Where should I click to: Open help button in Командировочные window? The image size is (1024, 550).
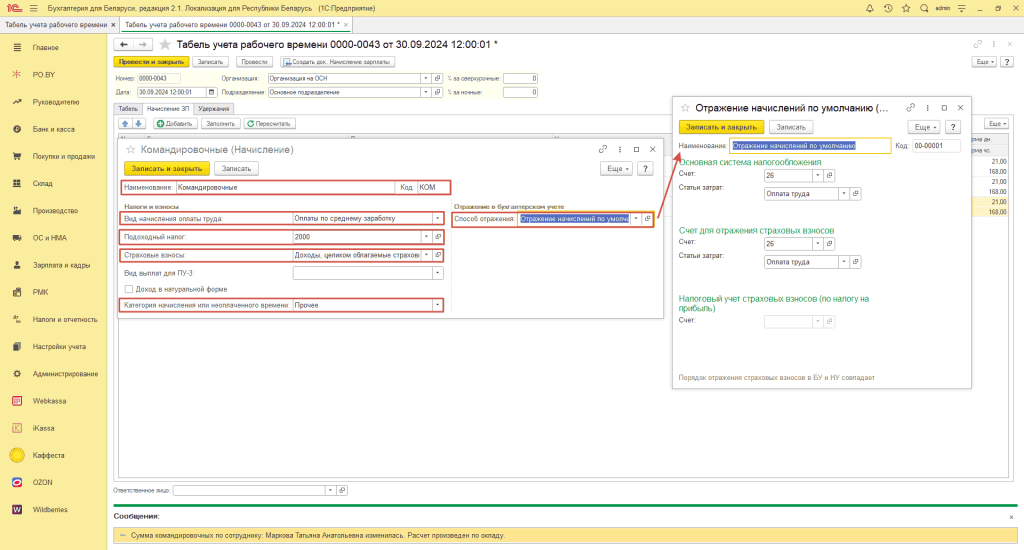[x=645, y=169]
